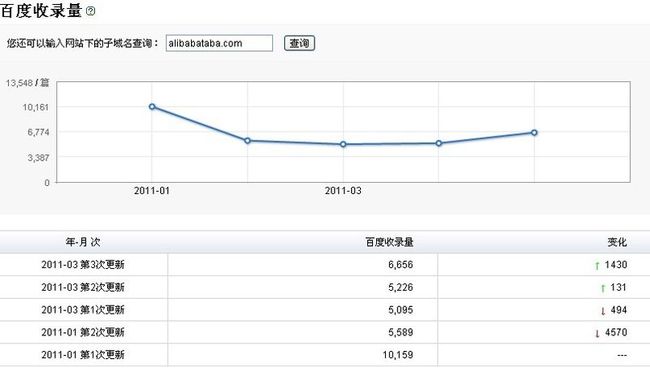Viewport: 650px width, 372px height.
Task: Click the value 10,159 in table
Action: pyautogui.click(x=398, y=355)
